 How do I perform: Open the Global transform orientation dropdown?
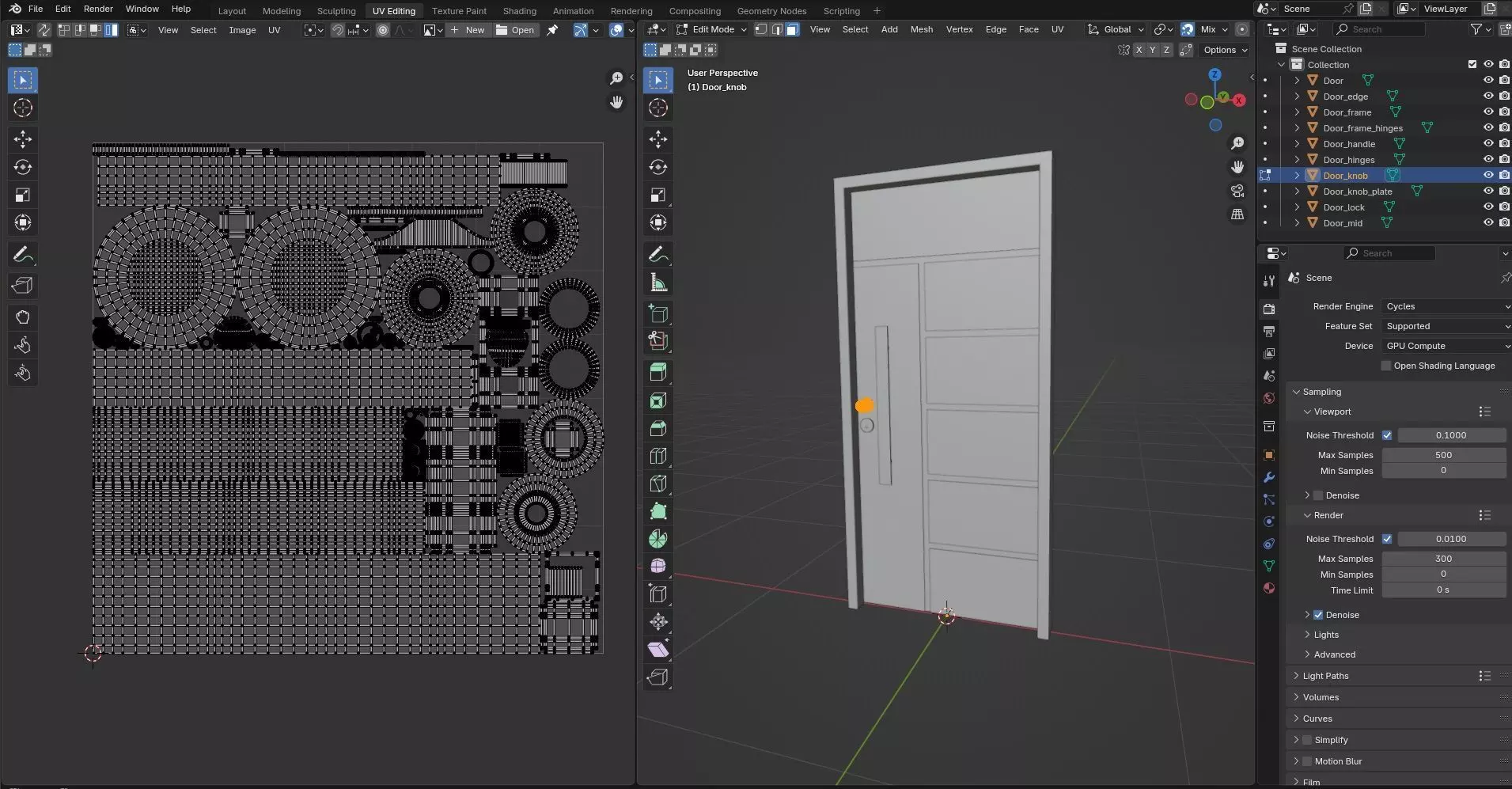tap(1116, 29)
